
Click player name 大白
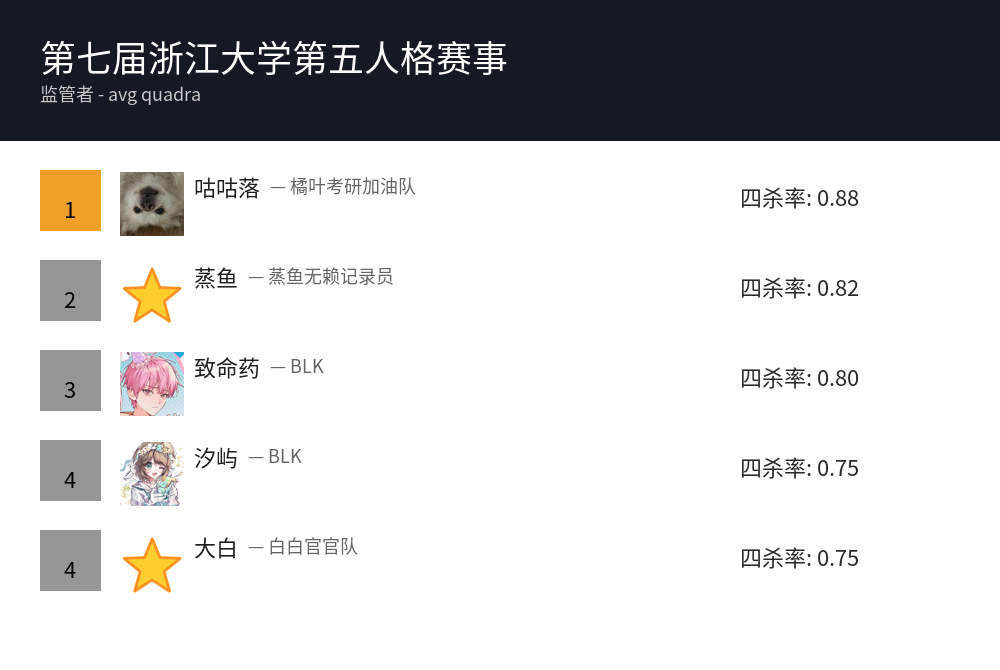tap(216, 548)
